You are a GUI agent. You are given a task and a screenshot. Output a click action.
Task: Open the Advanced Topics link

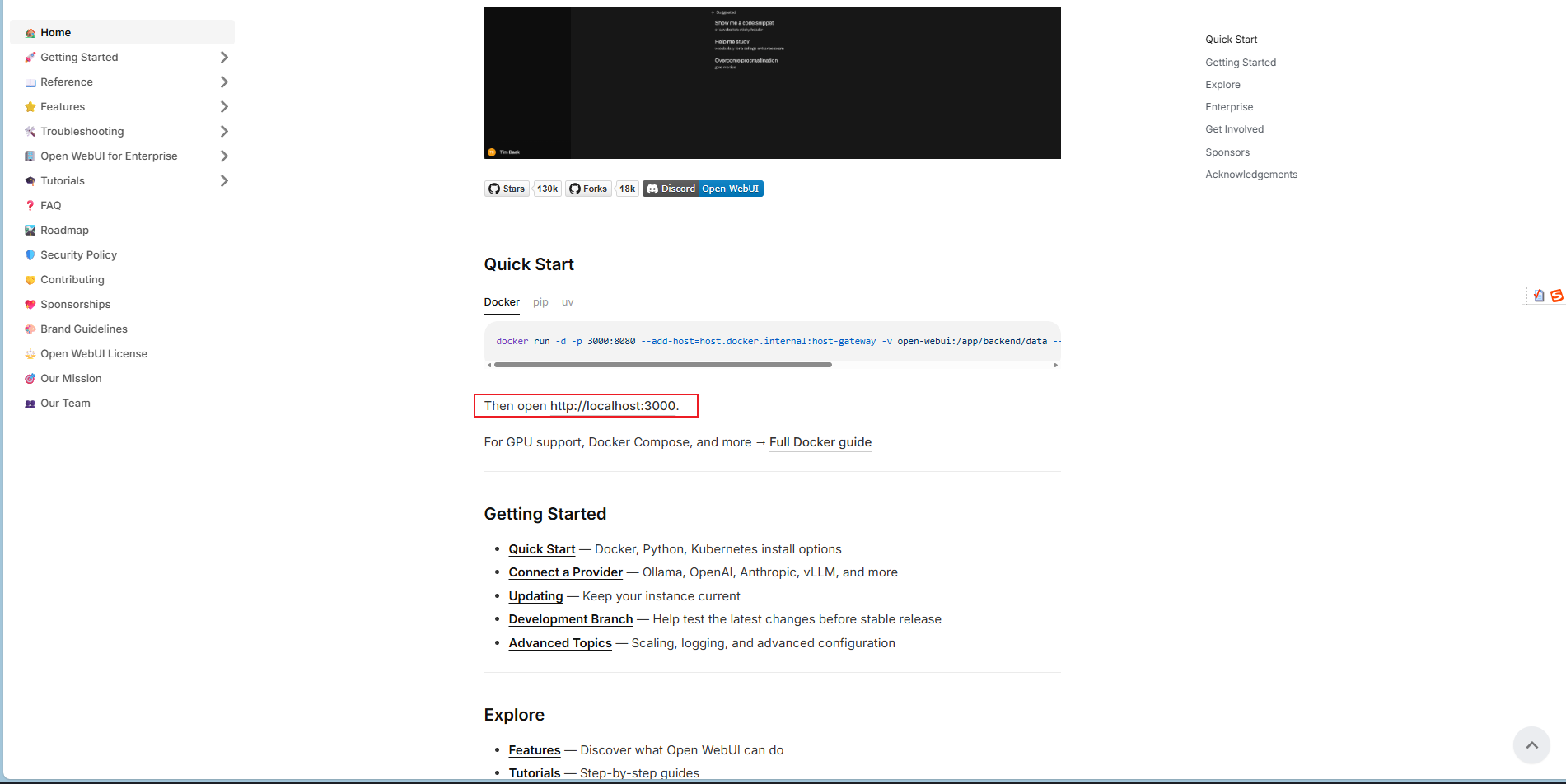click(x=560, y=643)
